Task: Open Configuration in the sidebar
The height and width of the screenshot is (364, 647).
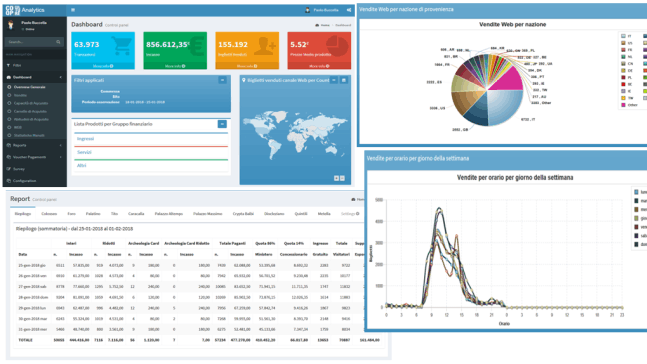Action: pyautogui.click(x=24, y=181)
